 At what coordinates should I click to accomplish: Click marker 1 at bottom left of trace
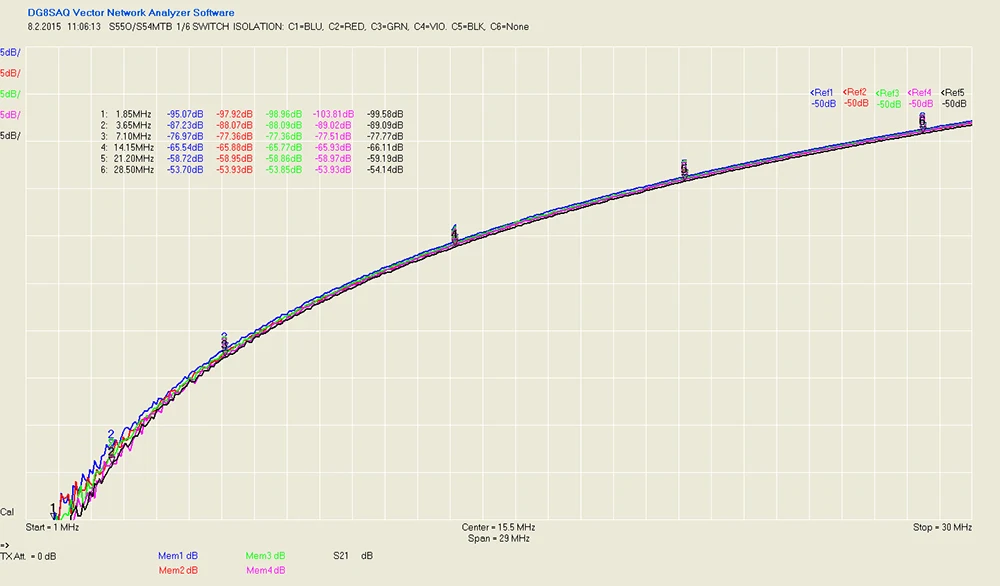(x=54, y=510)
